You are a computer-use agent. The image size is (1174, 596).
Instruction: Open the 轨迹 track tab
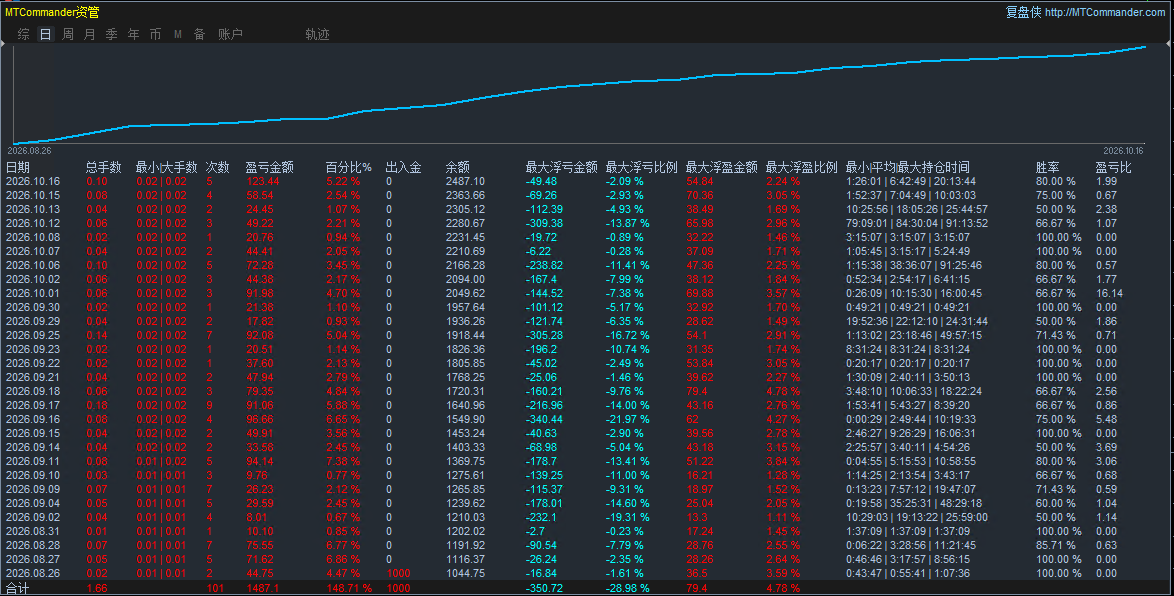[317, 34]
